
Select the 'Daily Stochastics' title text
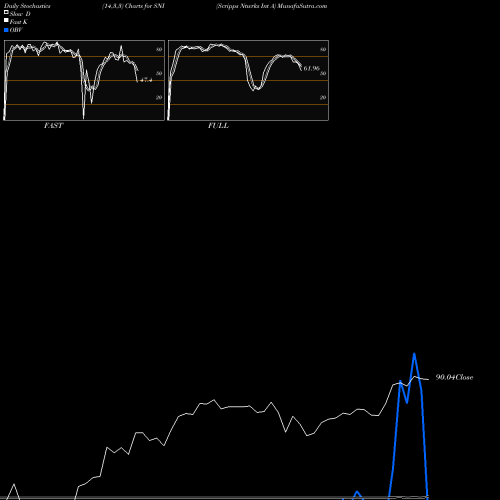point(27,6)
